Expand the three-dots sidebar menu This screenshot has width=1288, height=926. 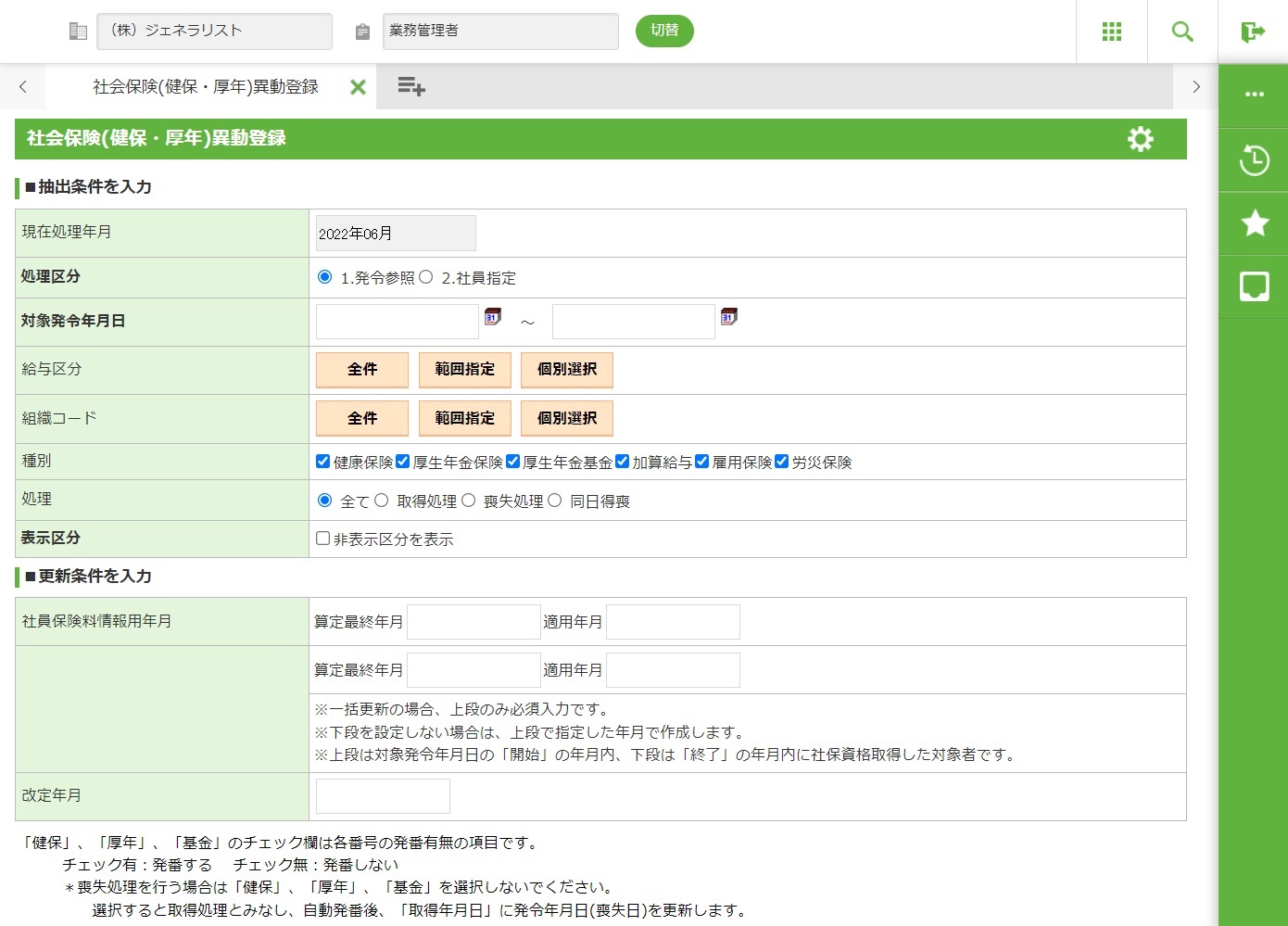pos(1254,95)
